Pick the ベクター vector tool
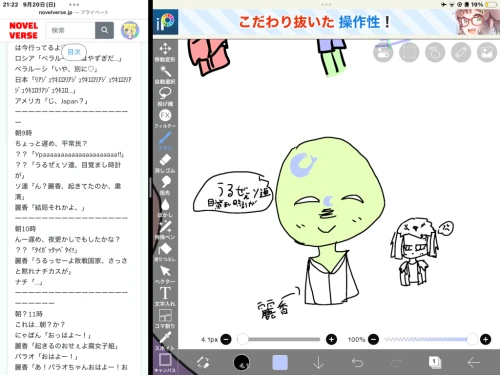This screenshot has width=500, height=375. click(165, 274)
